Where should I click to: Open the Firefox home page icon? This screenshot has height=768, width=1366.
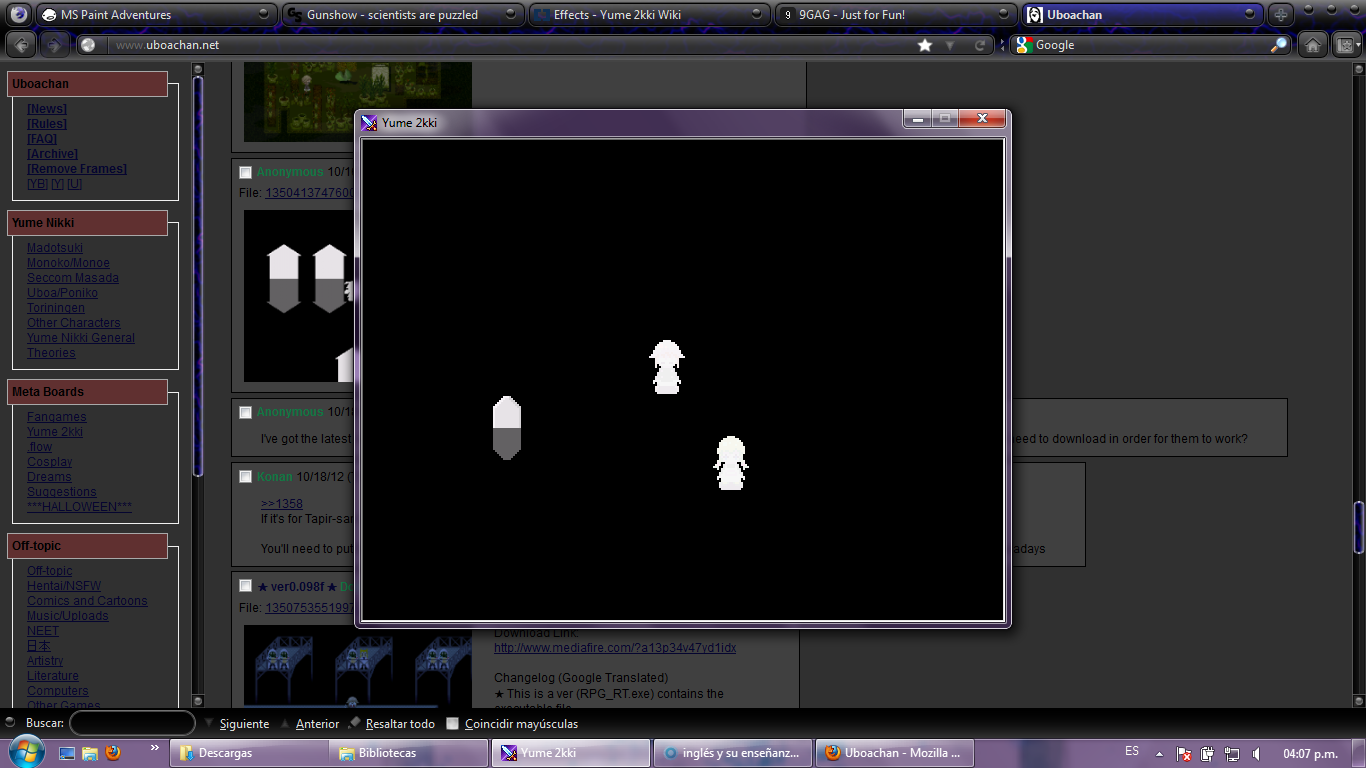1313,45
